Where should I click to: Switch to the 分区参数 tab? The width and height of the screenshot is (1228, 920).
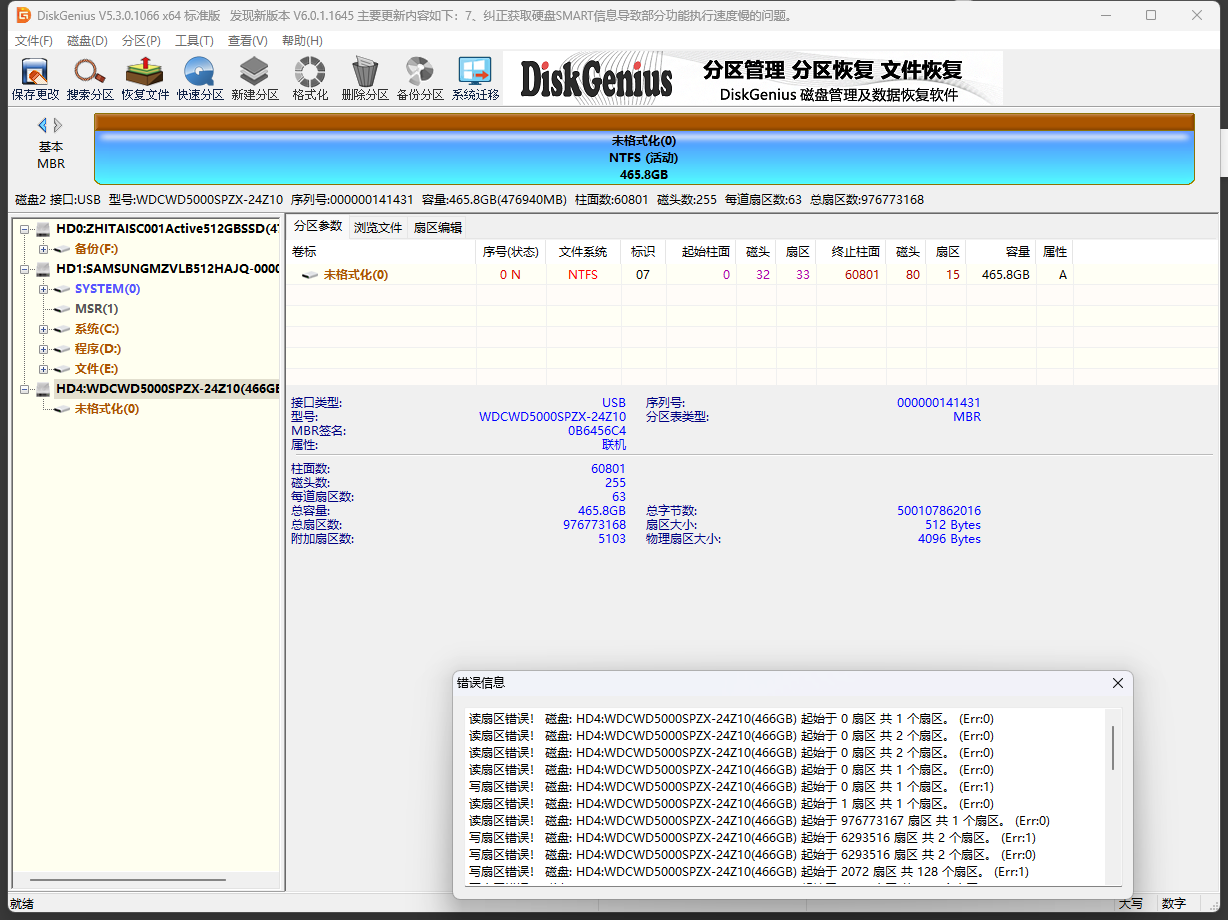point(318,227)
